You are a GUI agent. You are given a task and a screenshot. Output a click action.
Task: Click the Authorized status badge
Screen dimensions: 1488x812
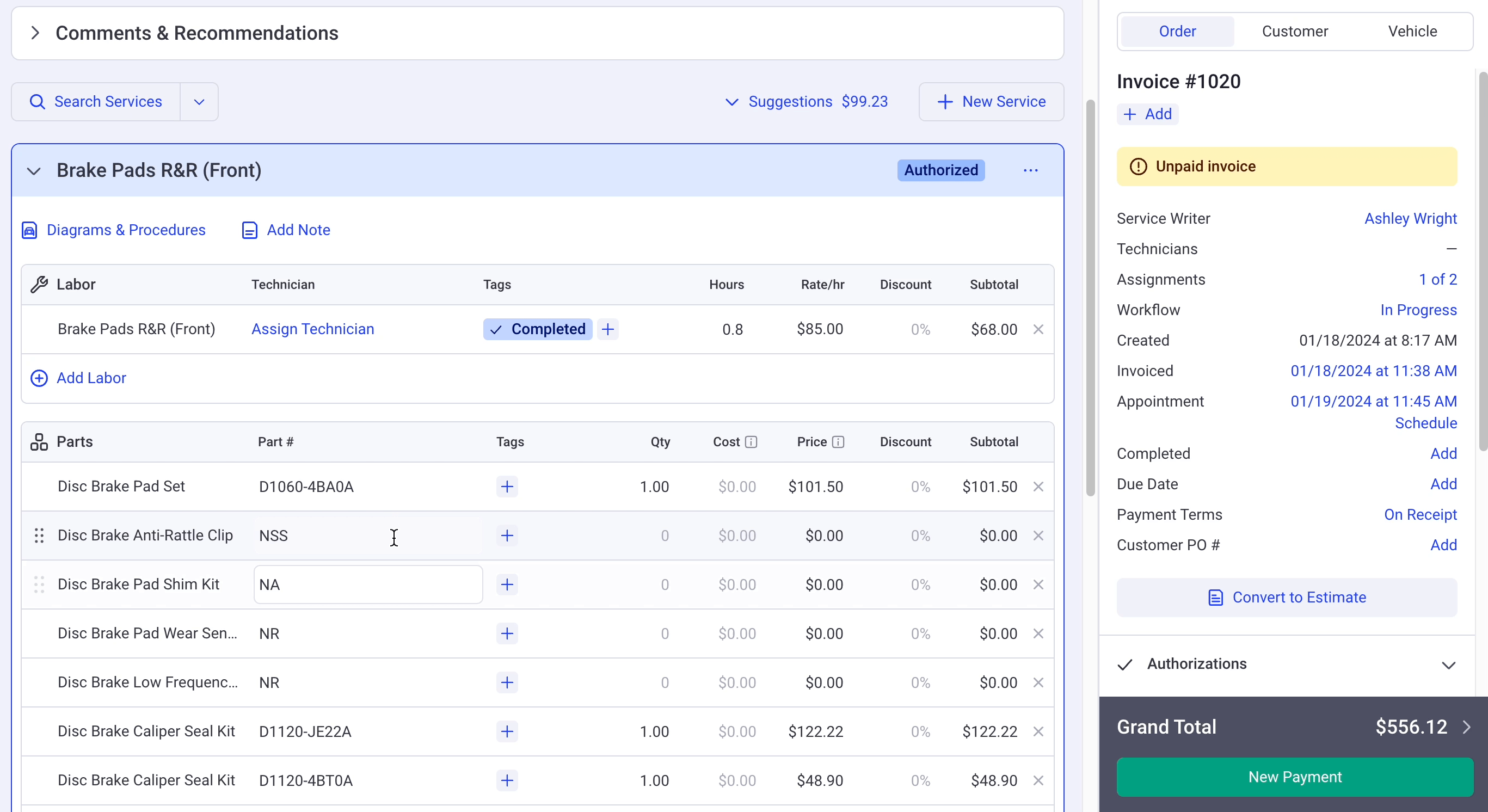click(x=940, y=170)
